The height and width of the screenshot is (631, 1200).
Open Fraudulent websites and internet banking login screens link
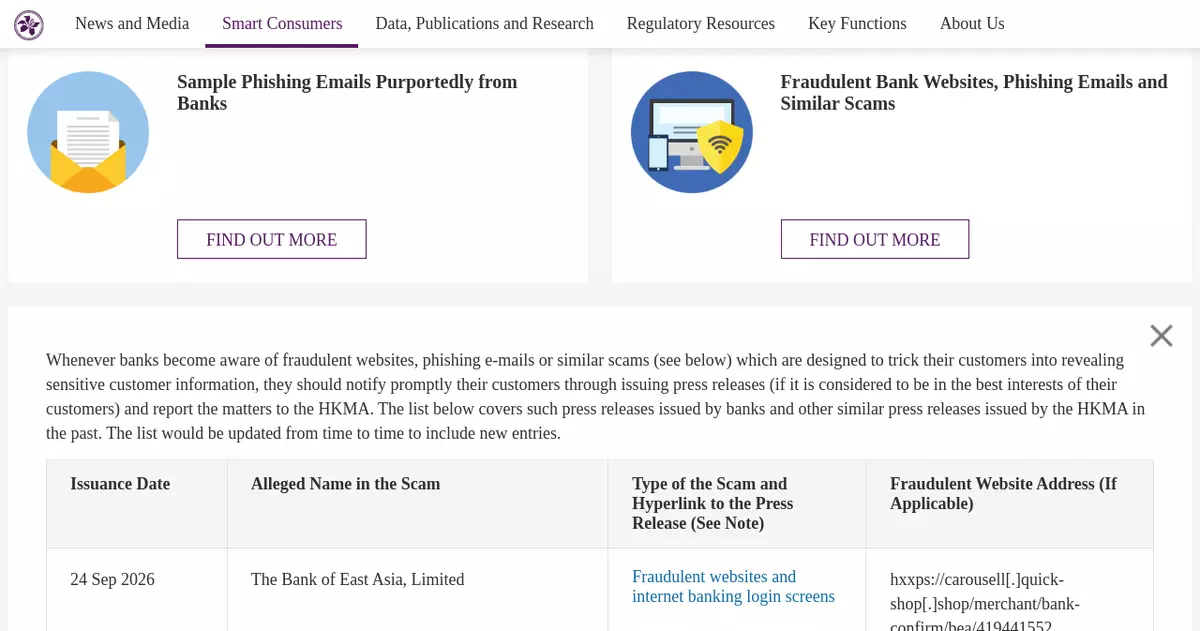coord(733,586)
